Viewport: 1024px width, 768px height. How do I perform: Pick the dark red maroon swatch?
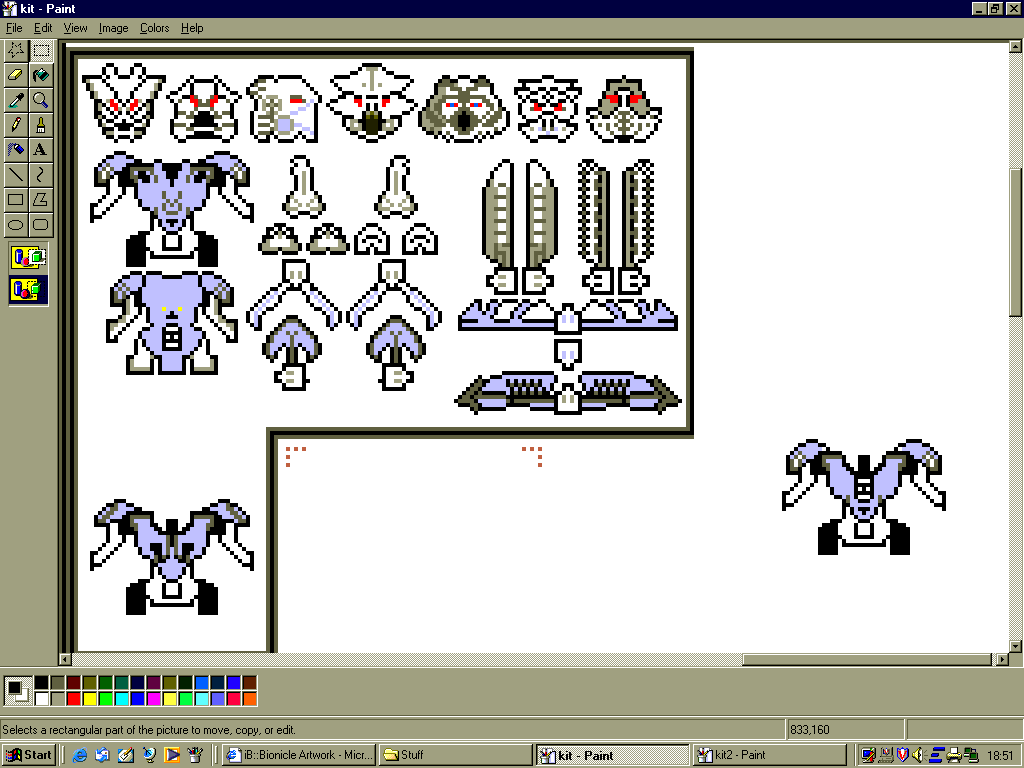tap(74, 683)
